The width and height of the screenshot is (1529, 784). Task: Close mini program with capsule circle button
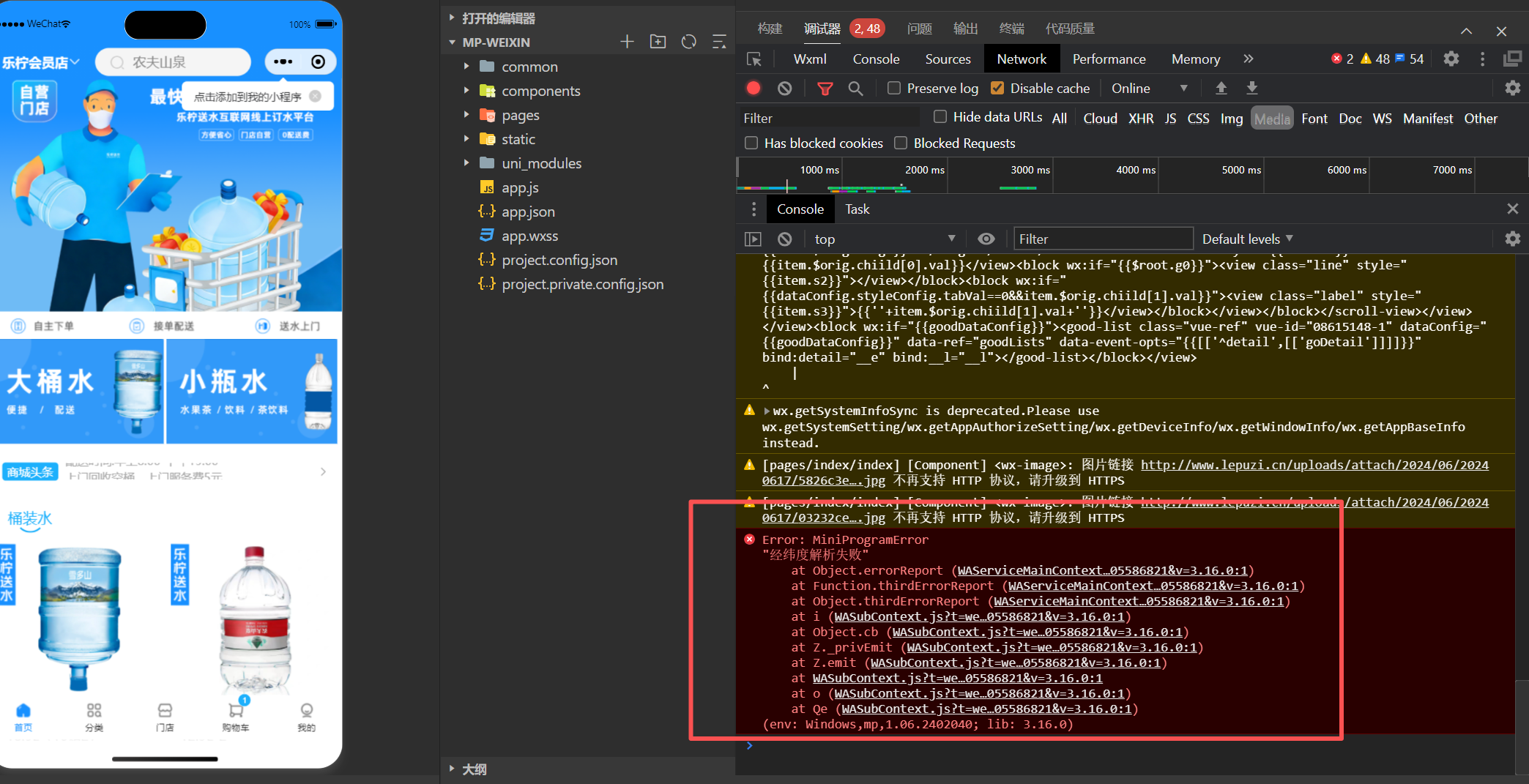[318, 62]
